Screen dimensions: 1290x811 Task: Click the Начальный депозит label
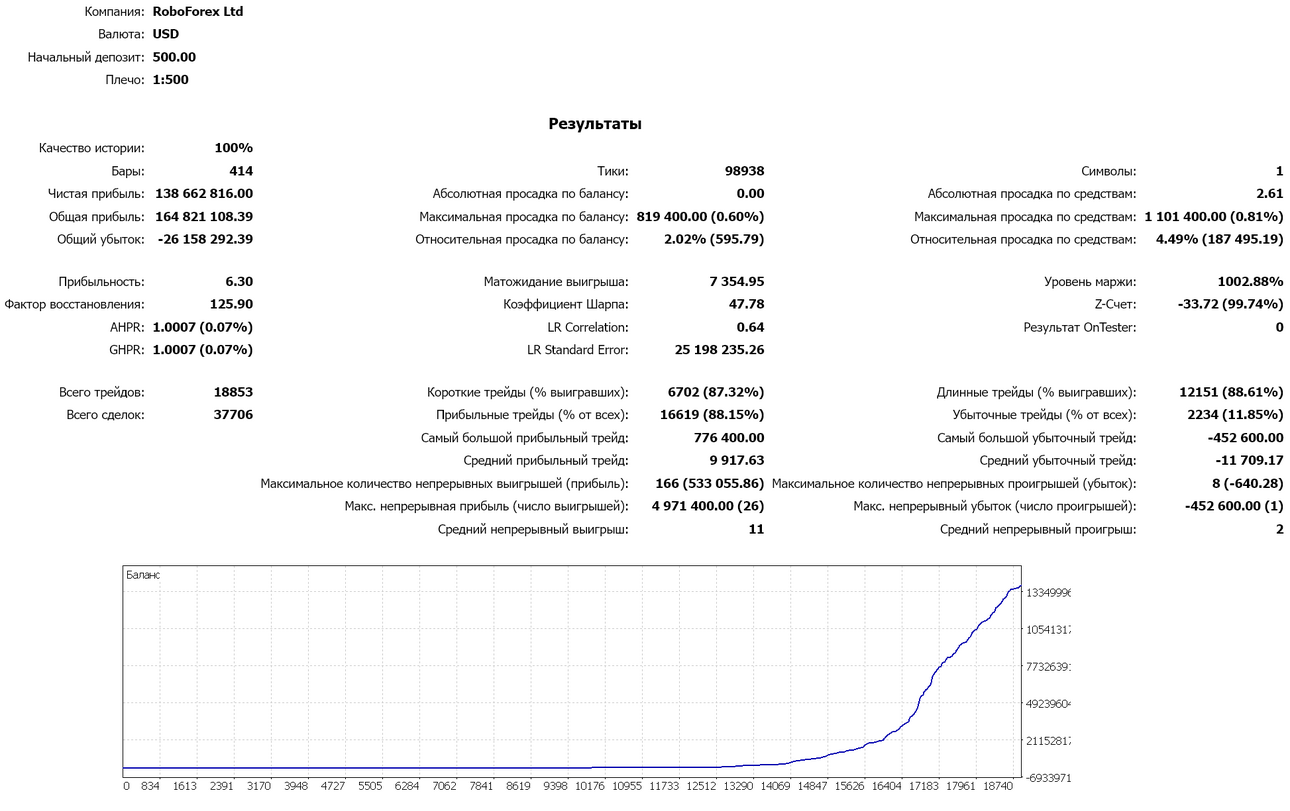[x=86, y=57]
